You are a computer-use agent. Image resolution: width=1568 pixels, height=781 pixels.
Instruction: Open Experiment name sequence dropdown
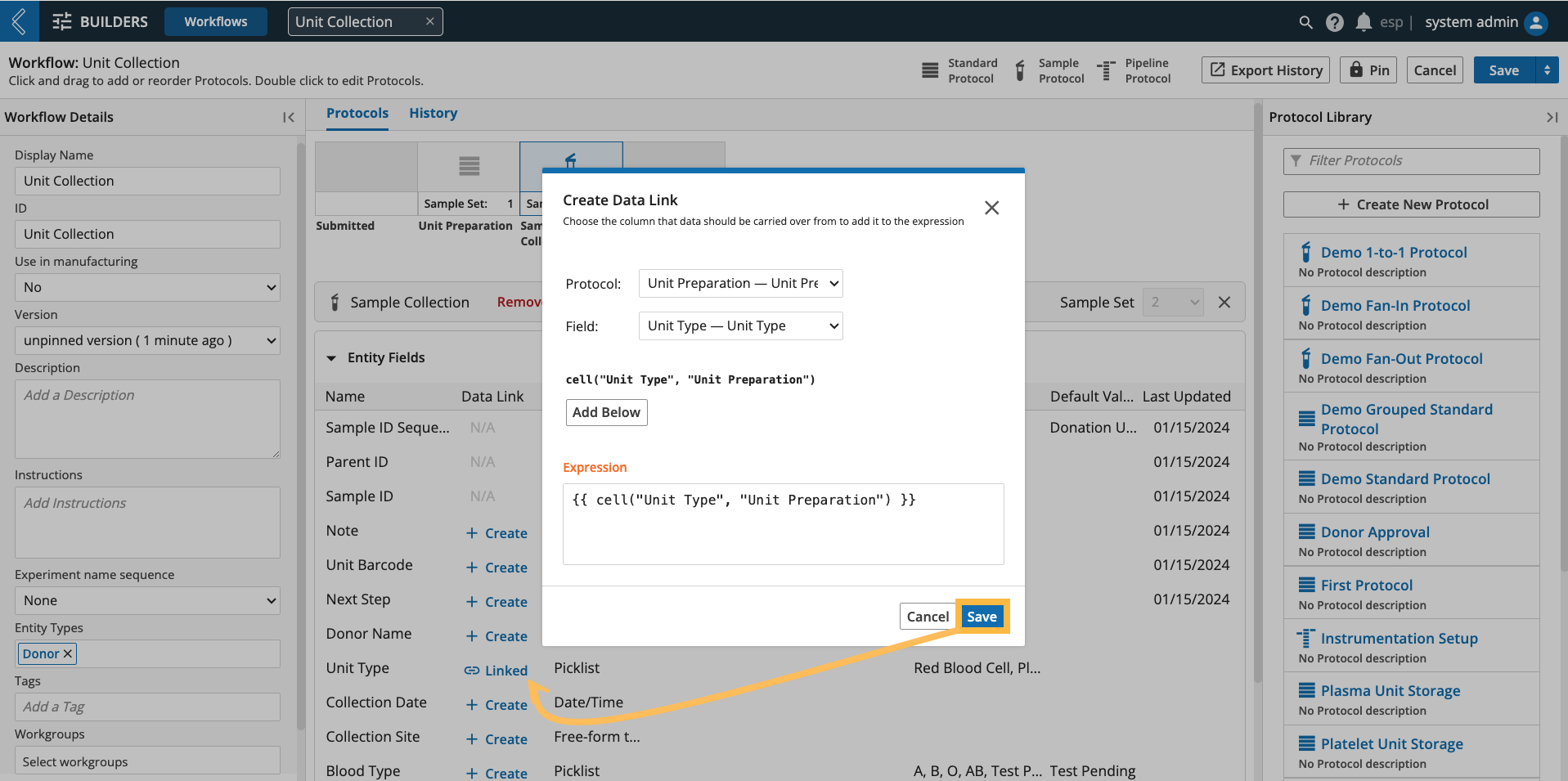click(147, 600)
